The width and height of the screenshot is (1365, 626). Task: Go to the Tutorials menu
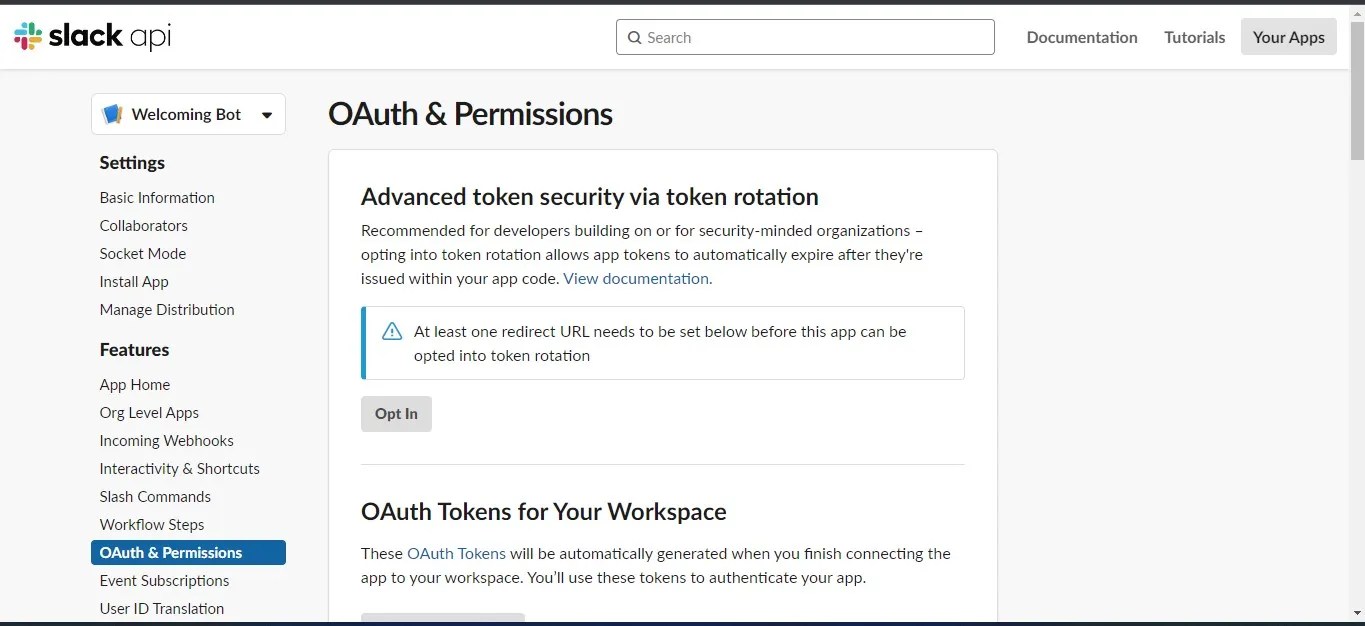point(1193,37)
